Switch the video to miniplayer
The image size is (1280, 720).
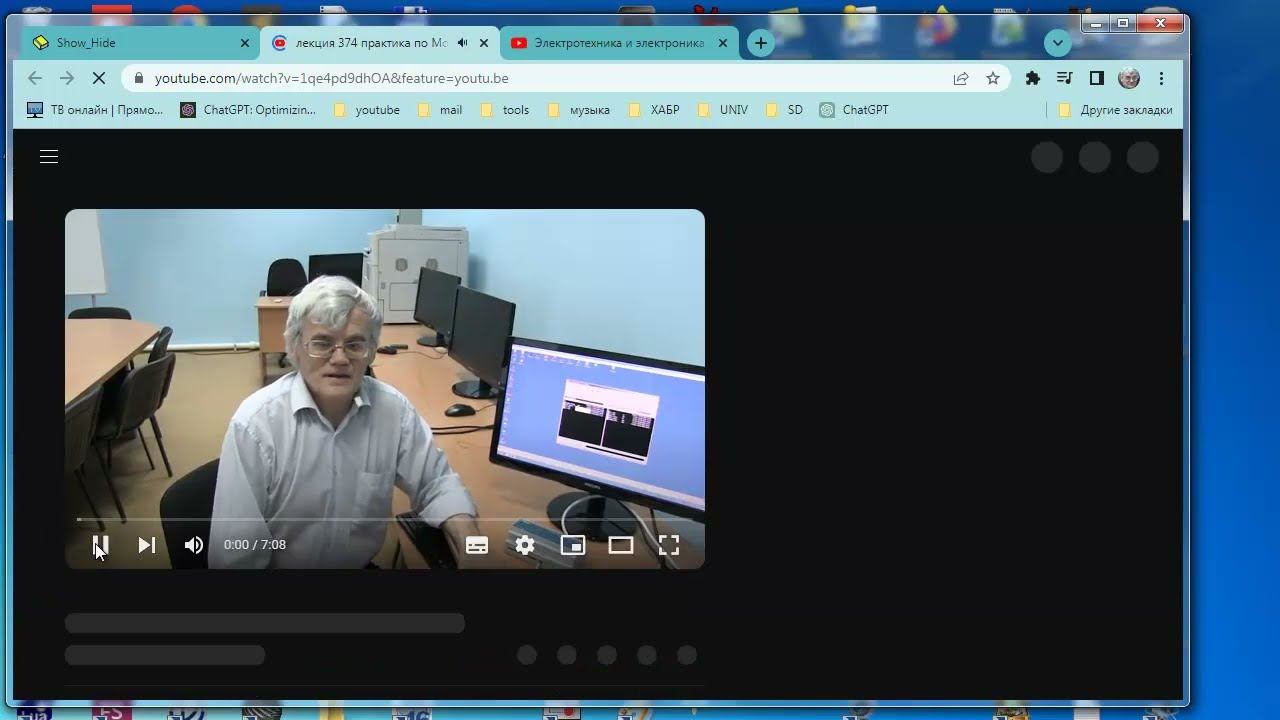point(573,545)
